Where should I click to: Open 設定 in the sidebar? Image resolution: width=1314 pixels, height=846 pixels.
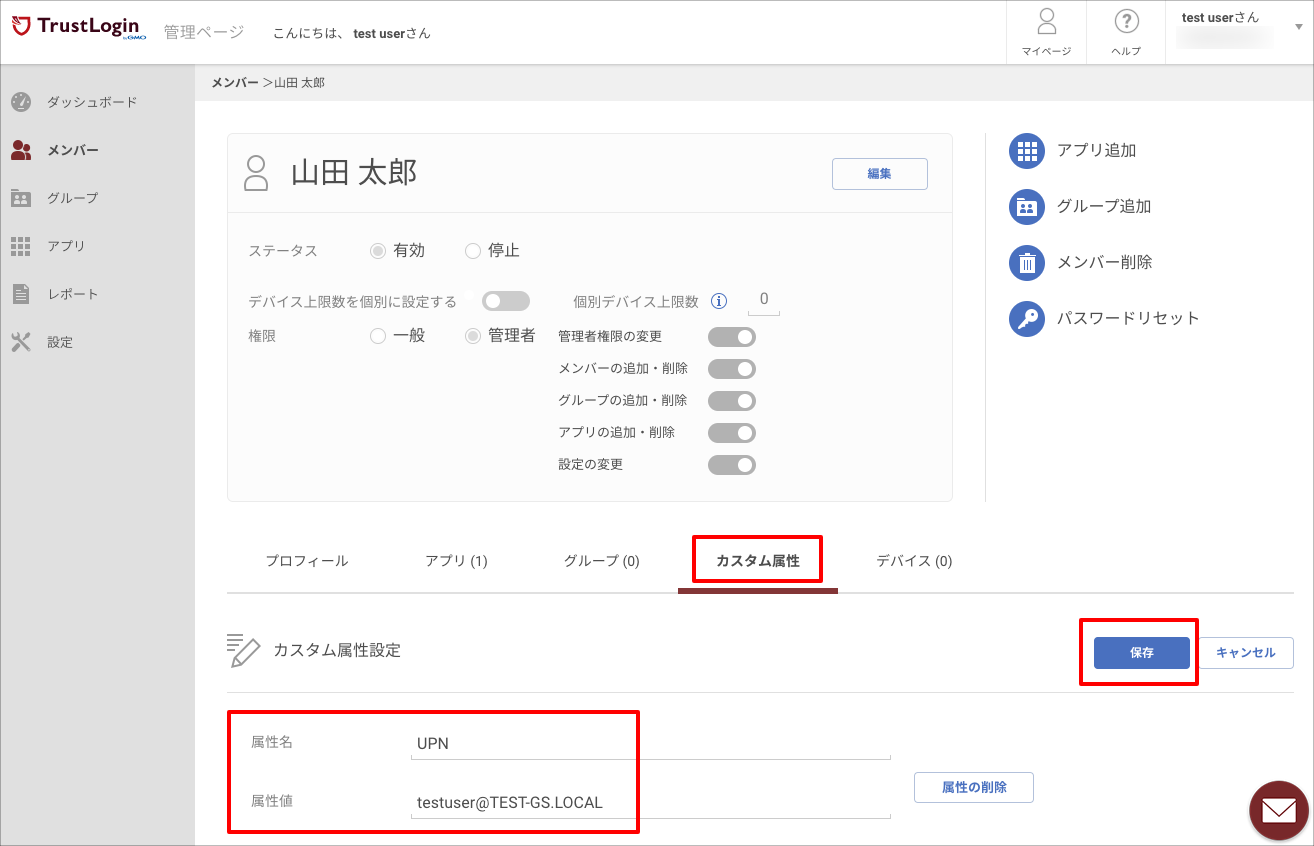tap(60, 342)
